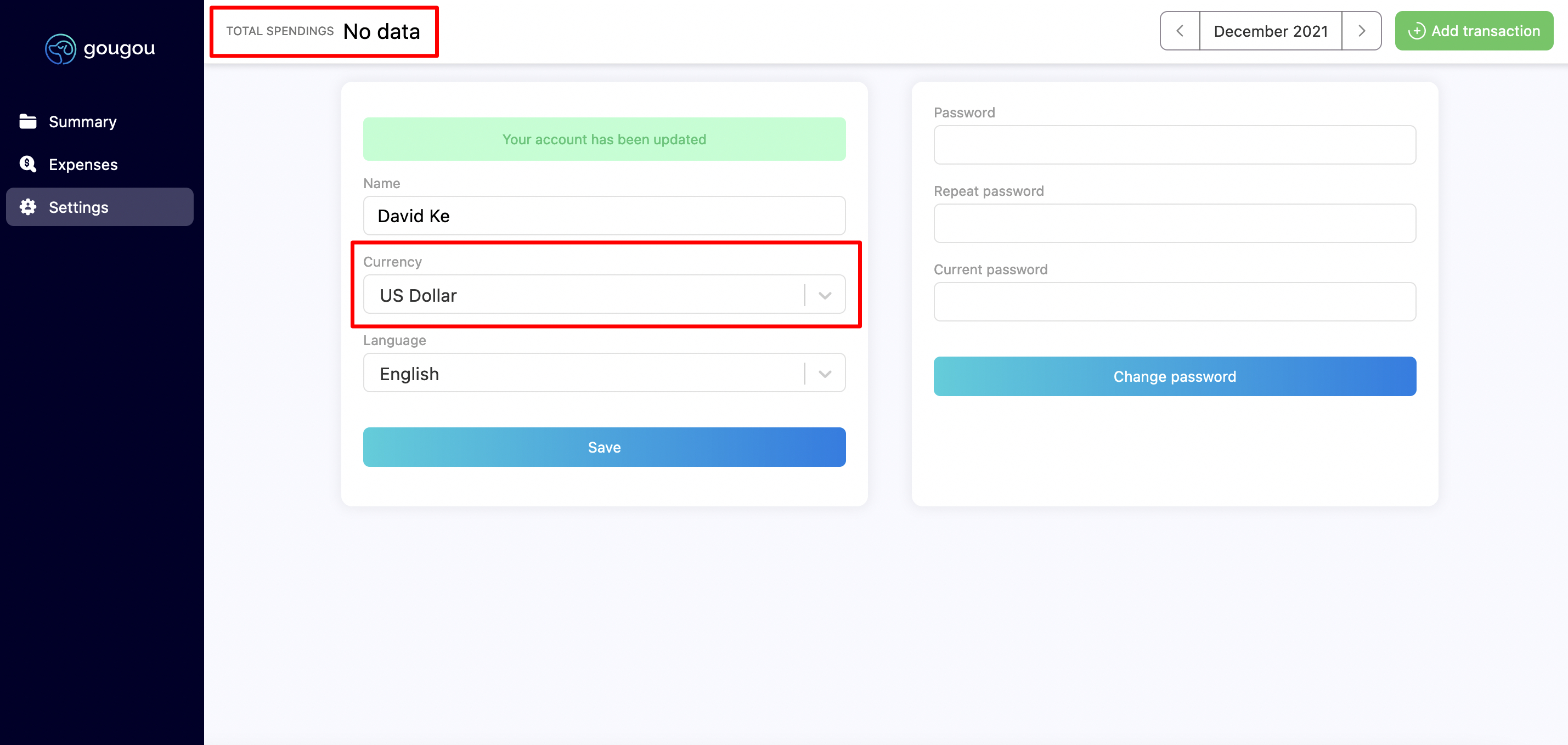This screenshot has height=745, width=1568.
Task: Click the Save button
Action: [x=604, y=446]
